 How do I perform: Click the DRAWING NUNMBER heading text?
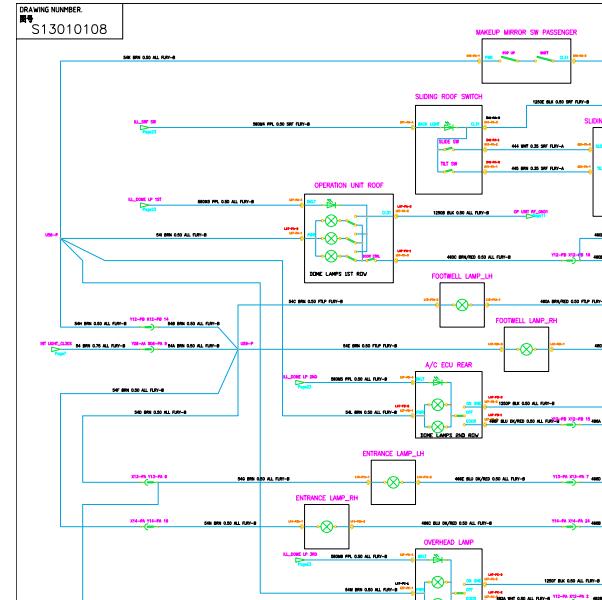click(51, 10)
